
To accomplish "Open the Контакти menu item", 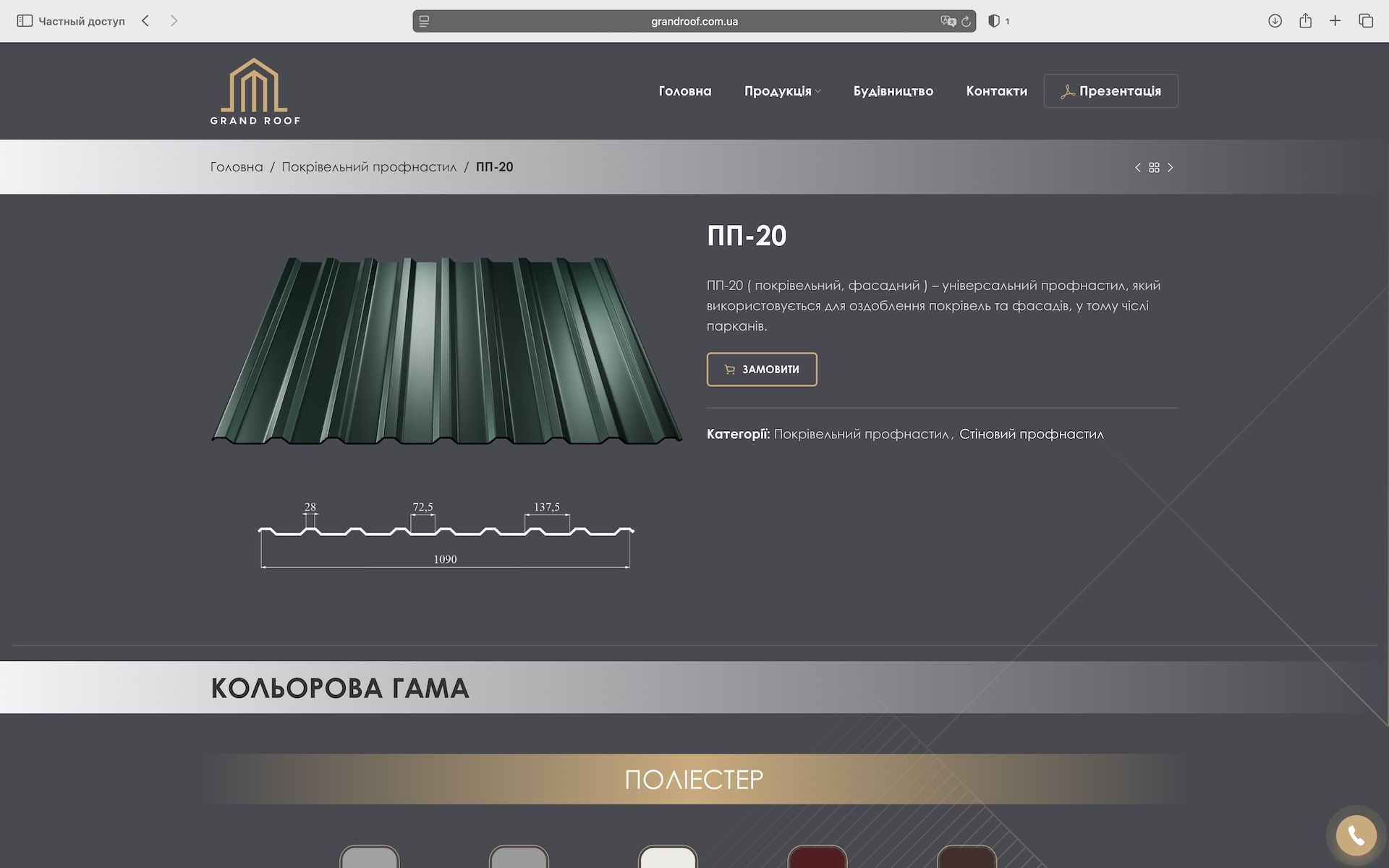I will (x=996, y=91).
